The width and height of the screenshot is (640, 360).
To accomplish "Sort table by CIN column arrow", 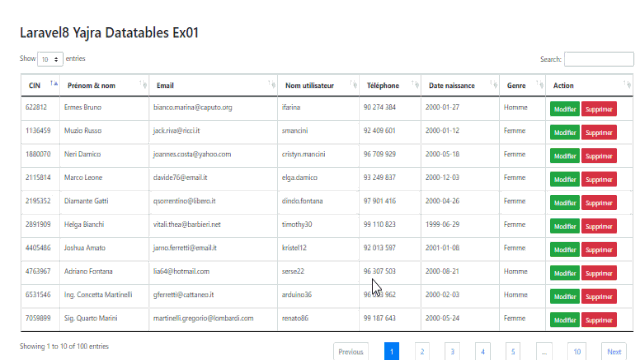I will [x=54, y=84].
